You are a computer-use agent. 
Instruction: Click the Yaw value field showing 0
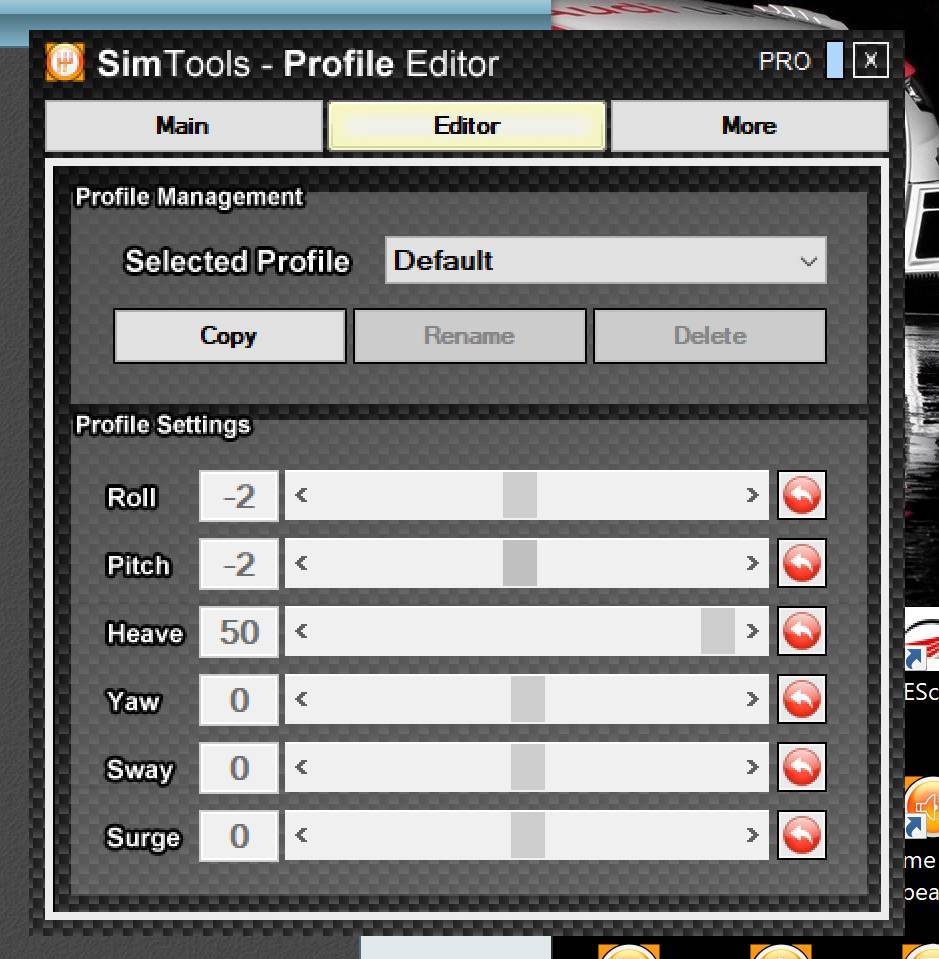click(239, 699)
